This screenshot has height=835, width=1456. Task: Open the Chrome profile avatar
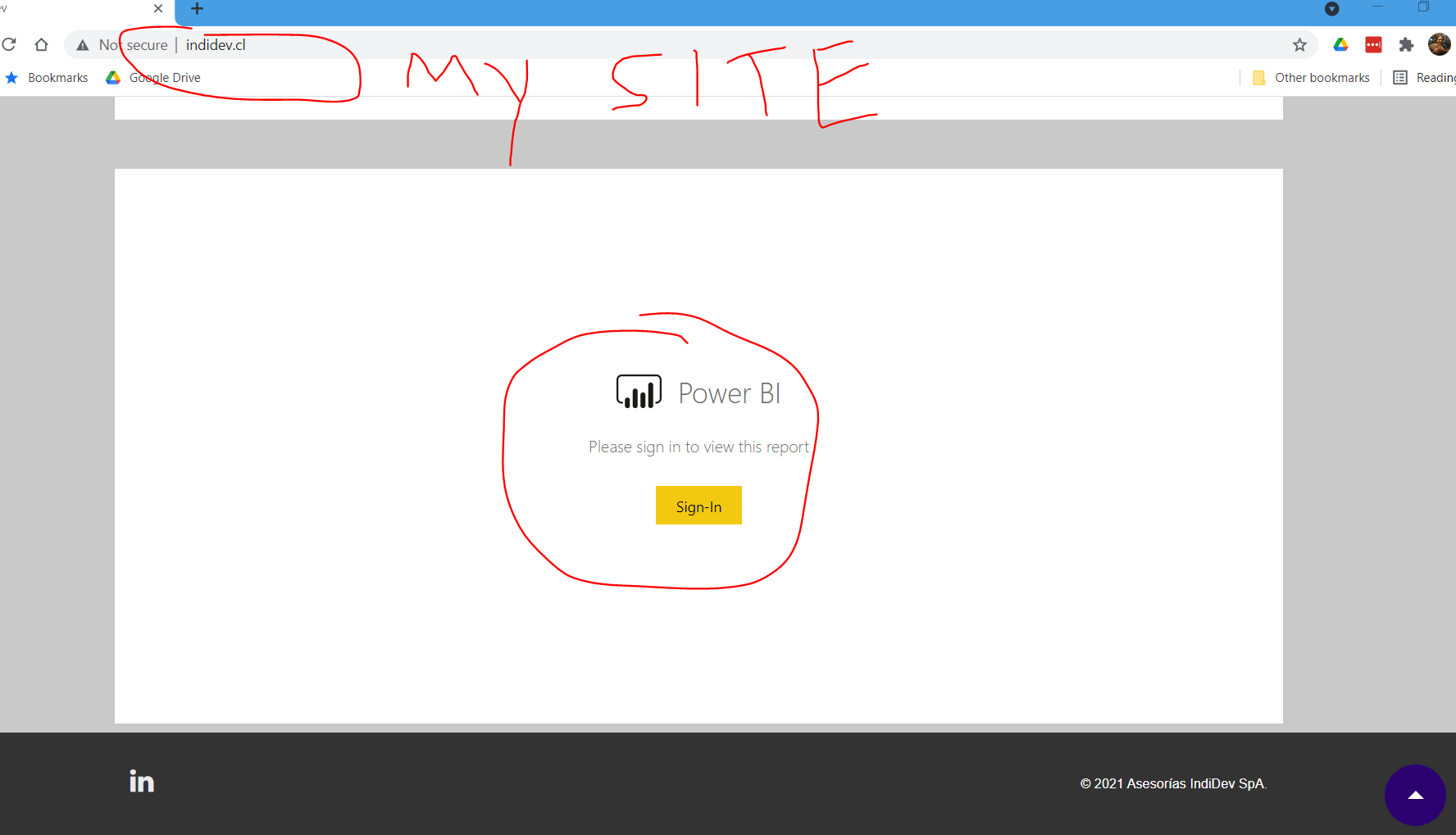click(x=1439, y=44)
